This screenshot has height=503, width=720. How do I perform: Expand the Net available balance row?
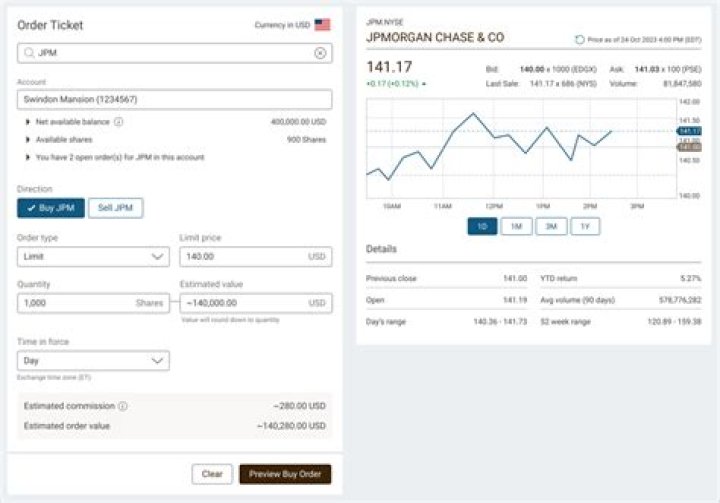[x=26, y=122]
